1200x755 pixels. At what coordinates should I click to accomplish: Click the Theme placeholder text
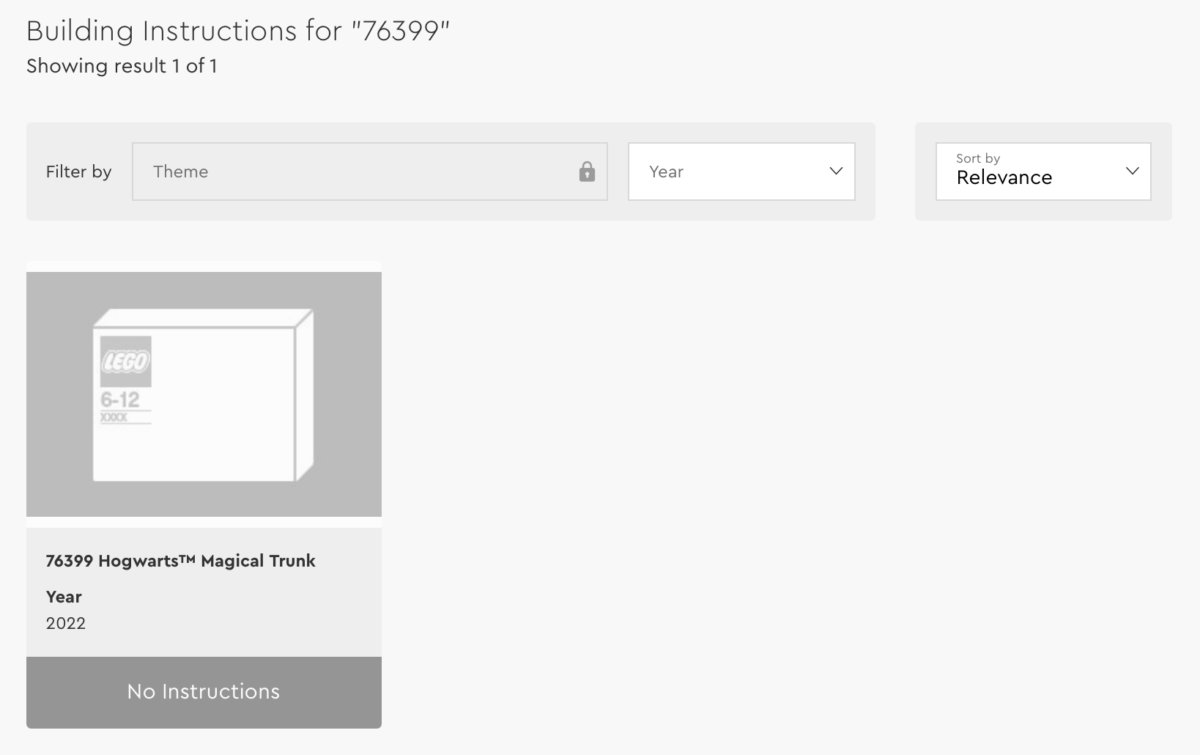click(181, 171)
